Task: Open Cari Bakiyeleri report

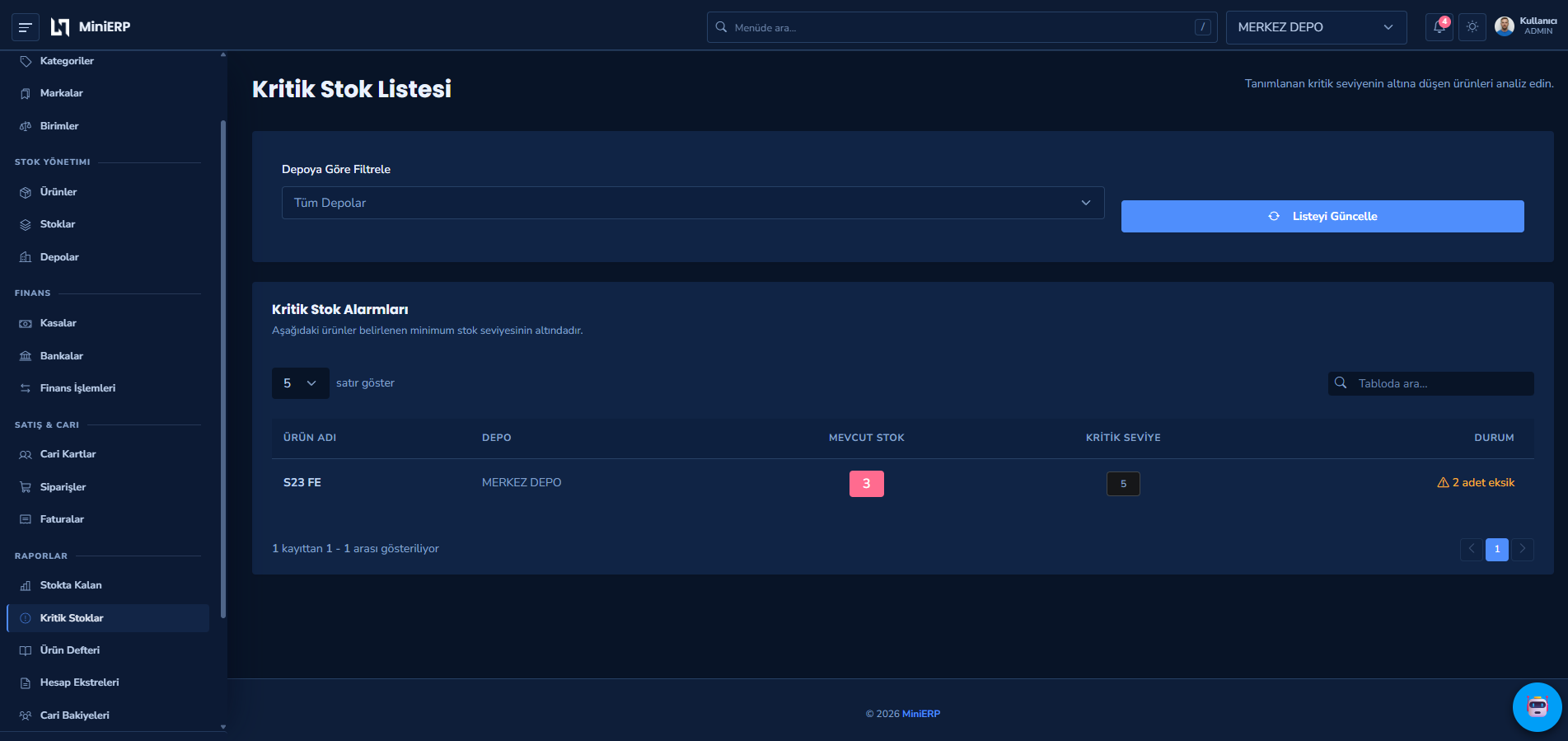Action: pos(108,715)
